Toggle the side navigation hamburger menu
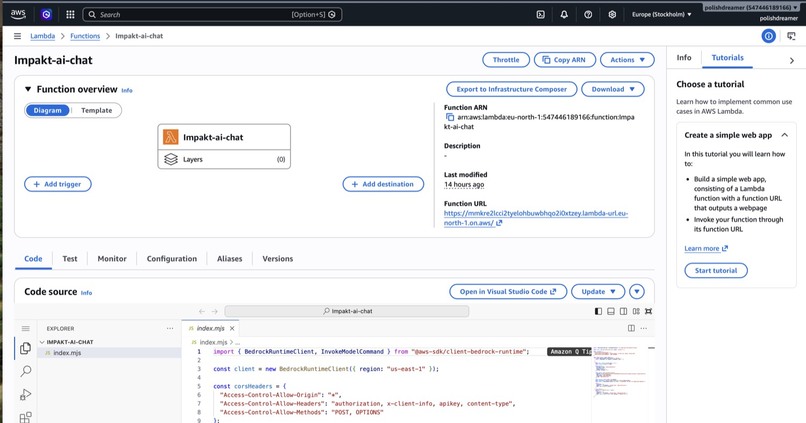806x423 pixels. pos(17,36)
